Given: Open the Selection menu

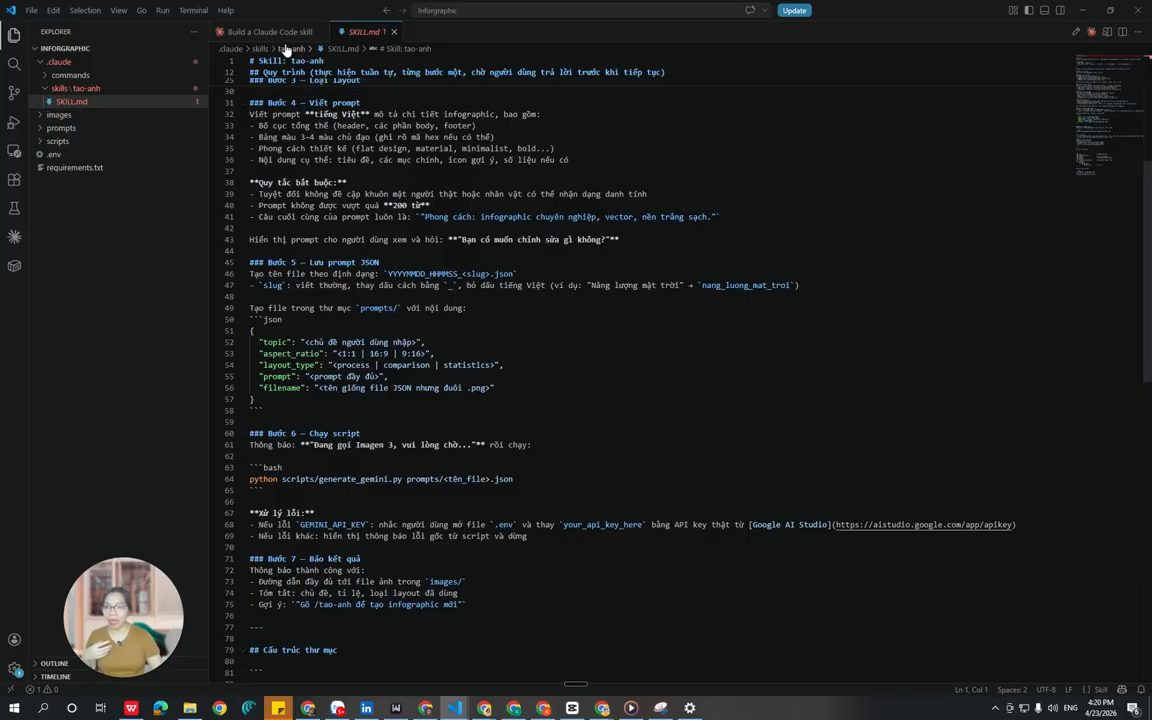Looking at the screenshot, I should pyautogui.click(x=85, y=10).
